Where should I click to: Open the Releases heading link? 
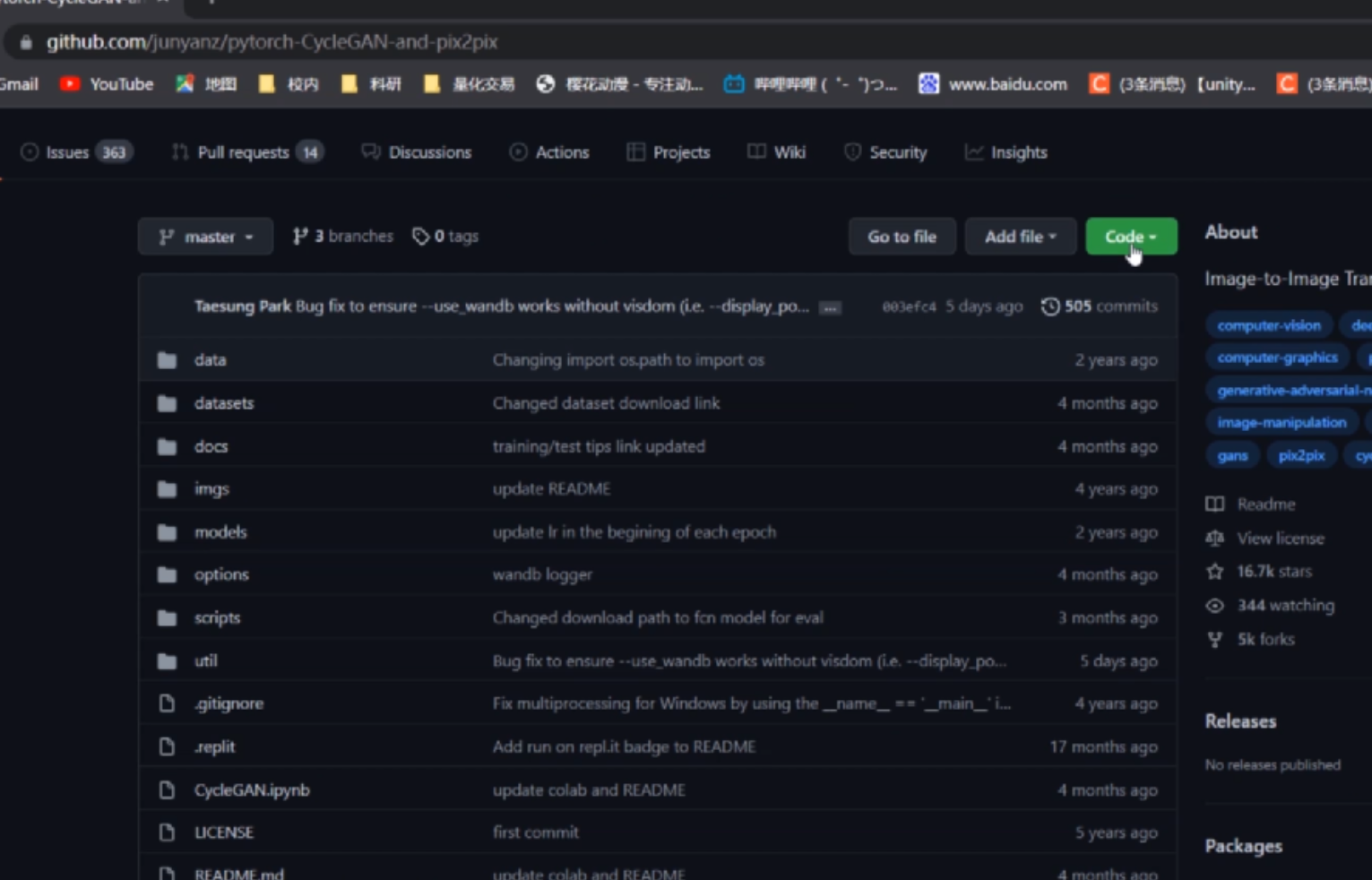[1240, 721]
